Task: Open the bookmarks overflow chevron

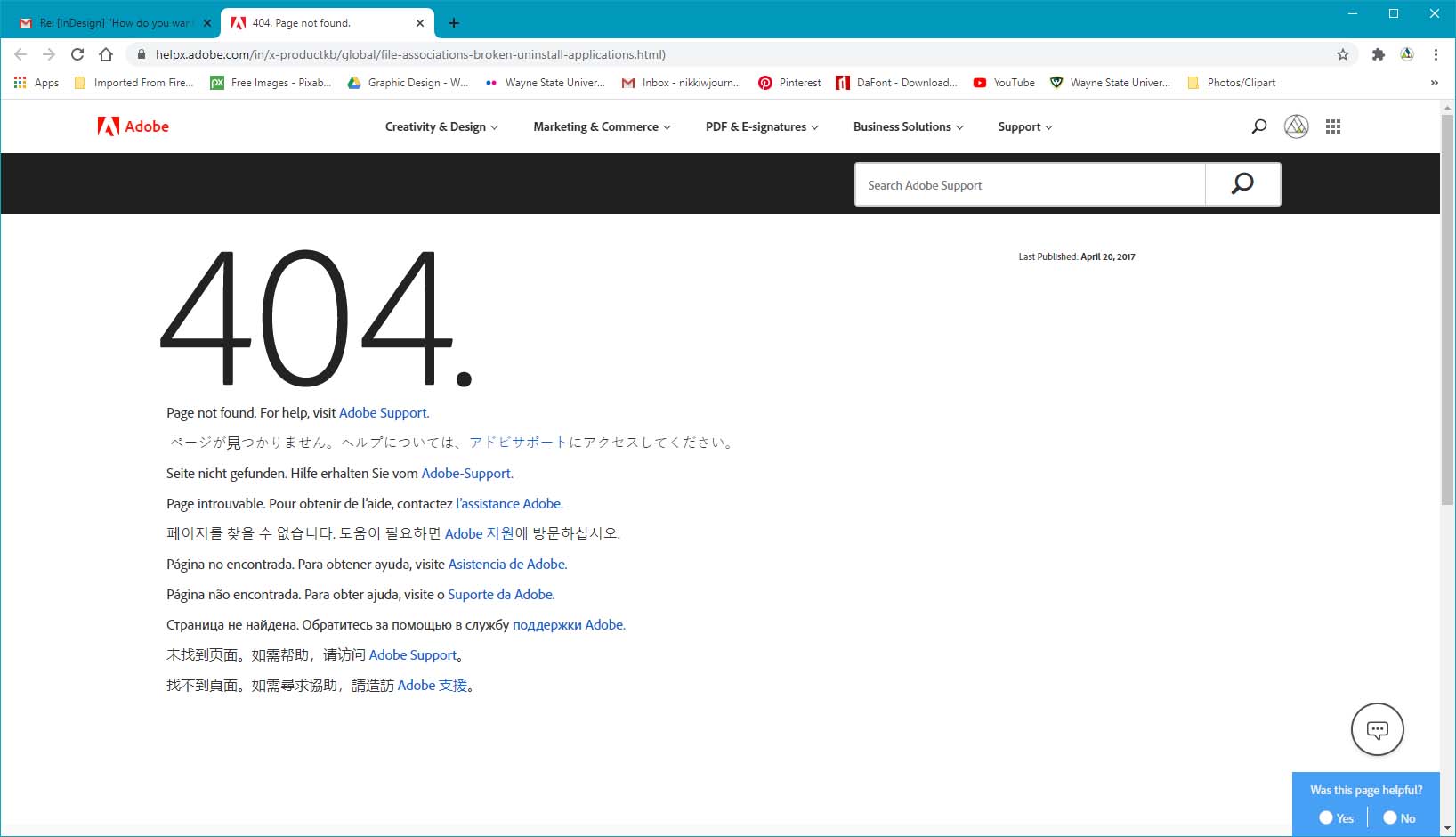Action: coord(1433,82)
